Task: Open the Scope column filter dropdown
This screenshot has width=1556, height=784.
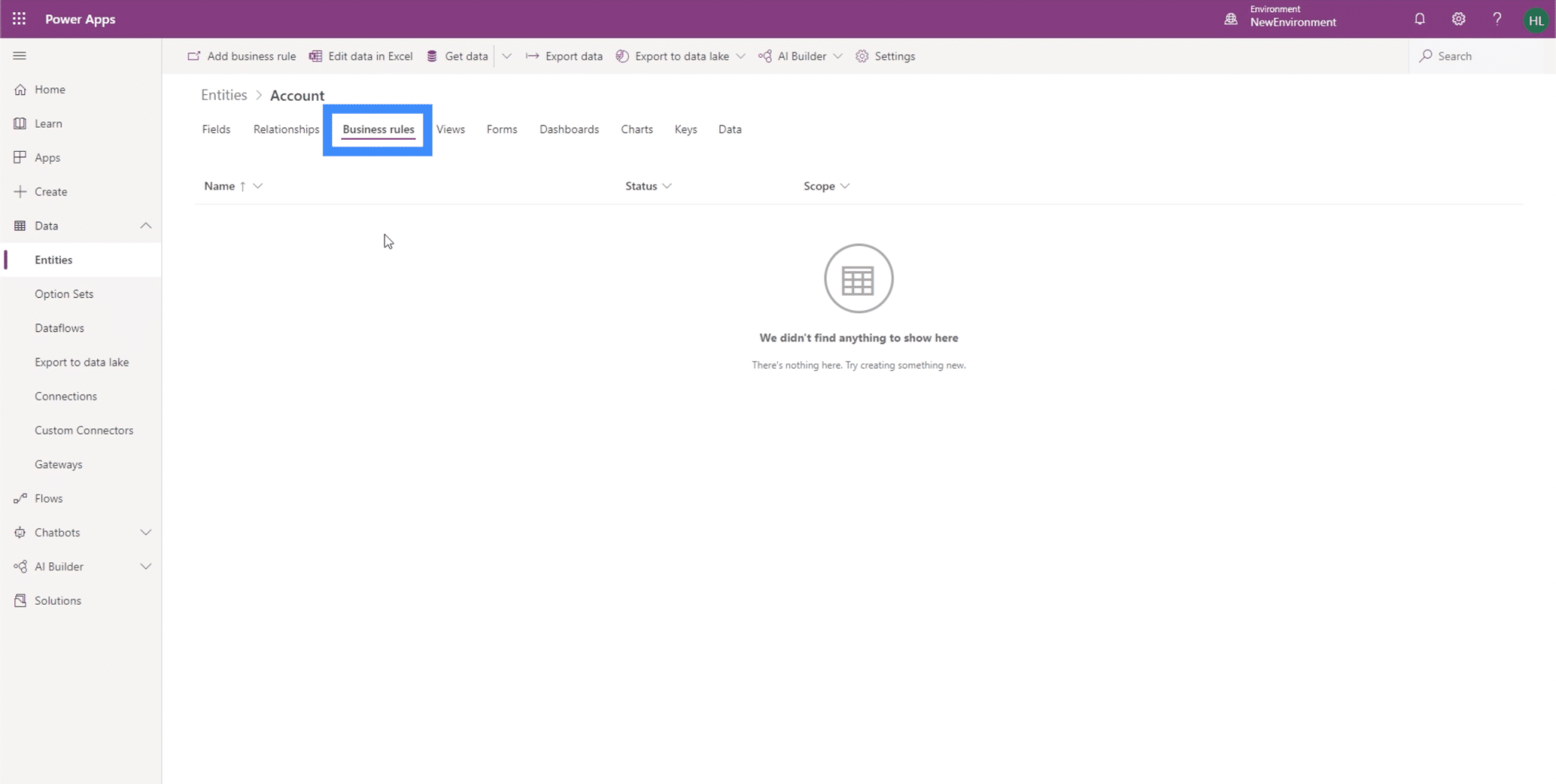Action: (845, 186)
